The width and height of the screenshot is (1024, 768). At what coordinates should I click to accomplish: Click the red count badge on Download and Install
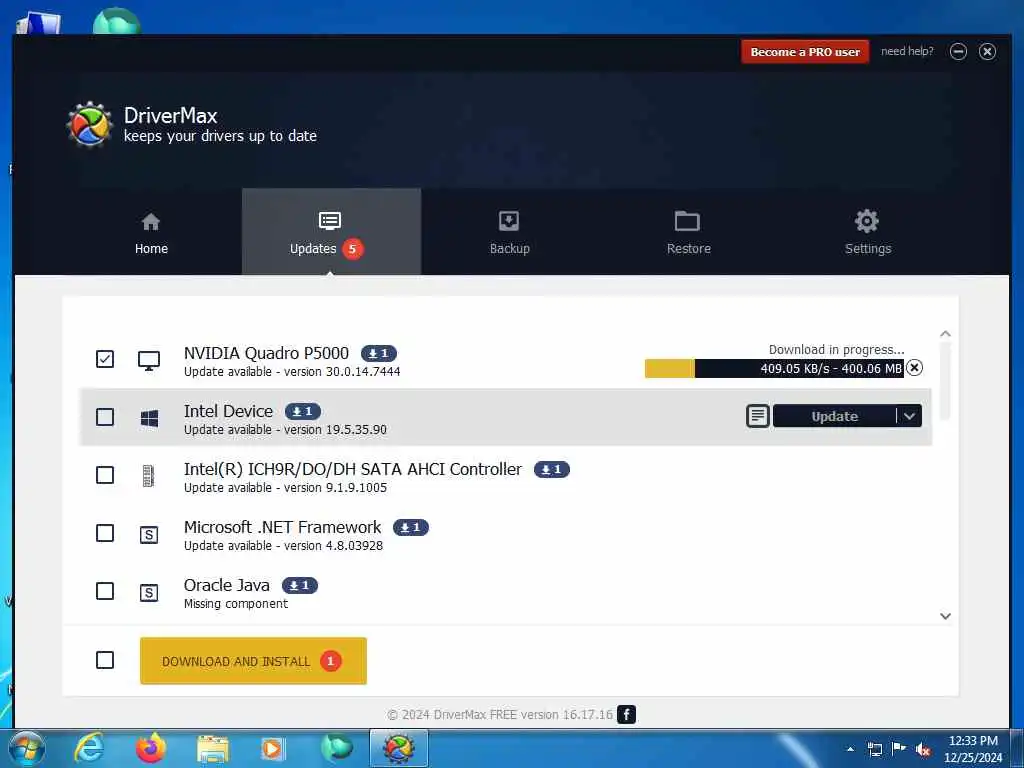(330, 661)
